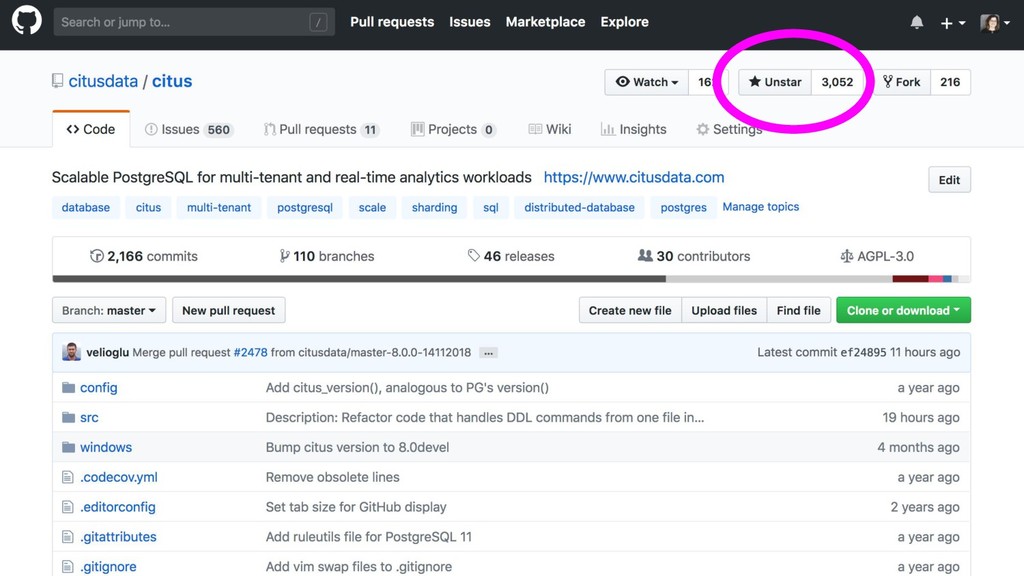Switch to the Settings tab
The image size is (1024, 576).
(x=729, y=129)
